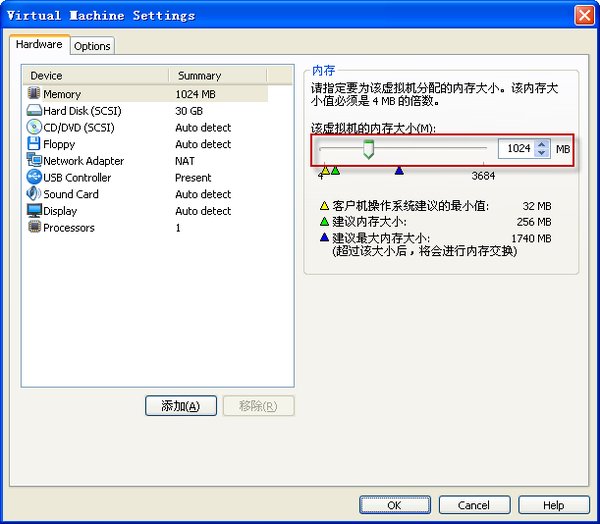Click the Floppy diskette icon
This screenshot has height=524, width=600.
tap(34, 144)
